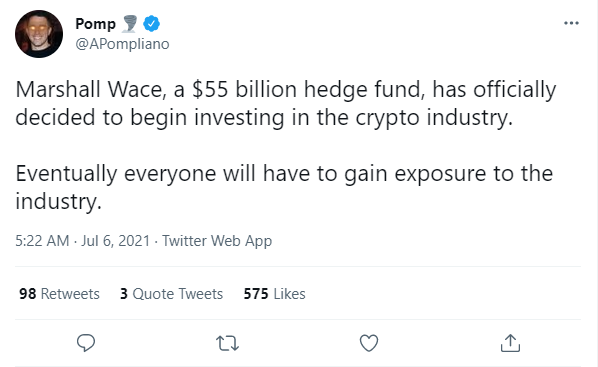The height and width of the screenshot is (367, 598).
Task: Open Pomp's profile picture
Action: click(39, 34)
